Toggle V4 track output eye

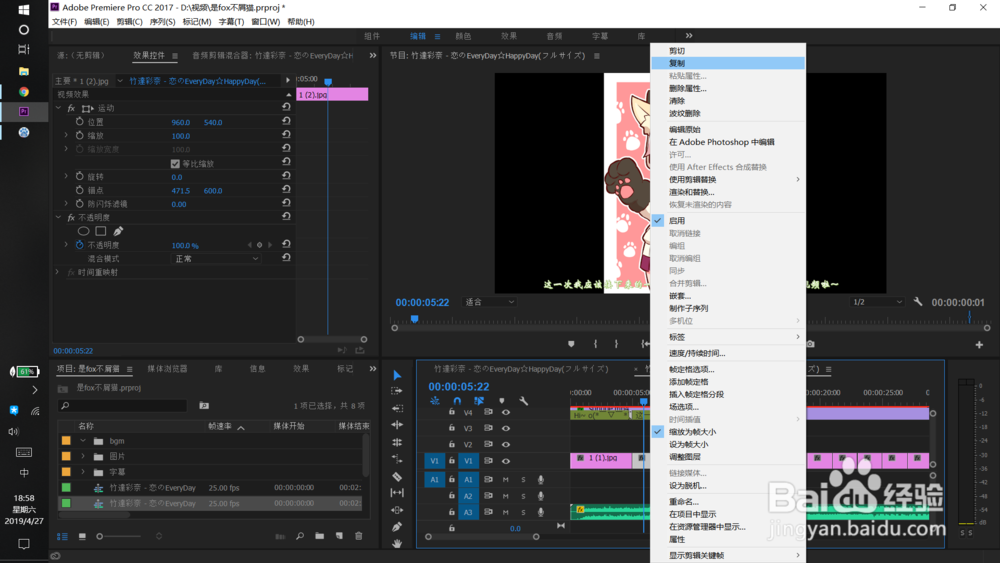pyautogui.click(x=506, y=413)
